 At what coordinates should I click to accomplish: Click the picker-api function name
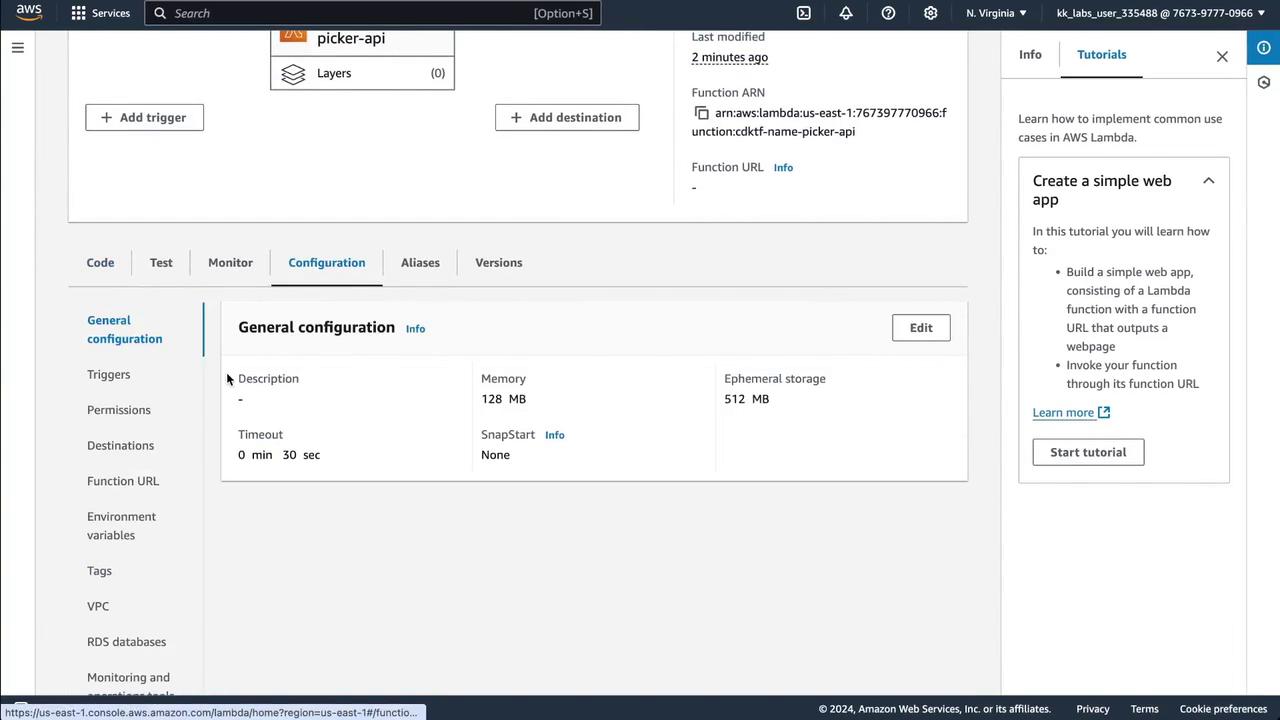tap(351, 38)
